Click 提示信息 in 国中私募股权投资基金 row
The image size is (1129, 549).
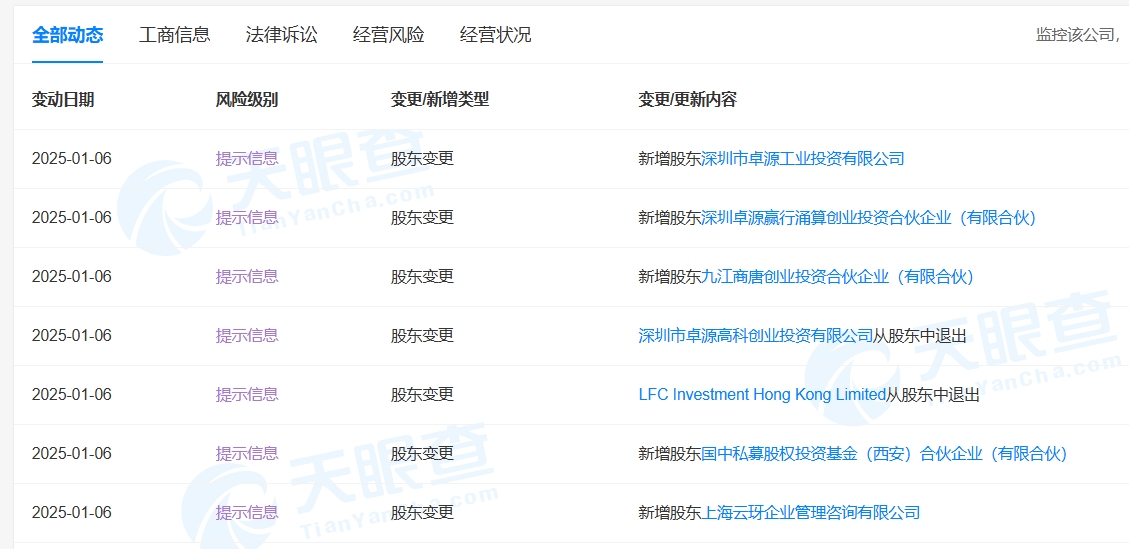tap(247, 454)
